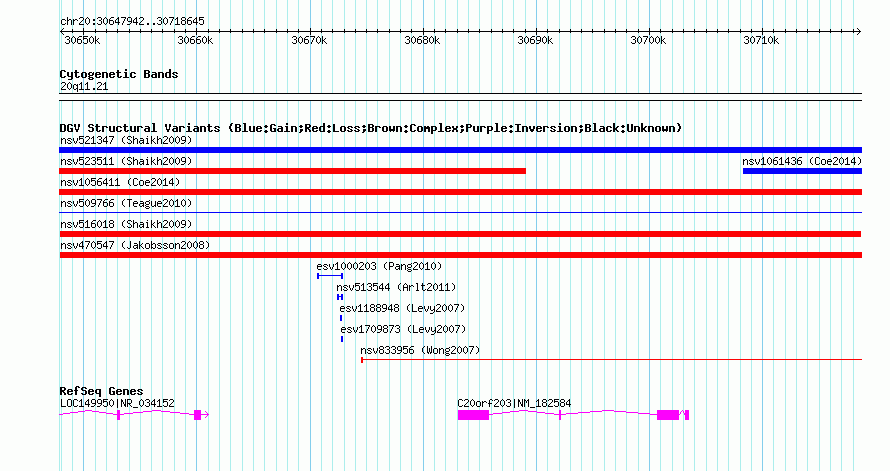
Task: Click the ruler's right arrowhead
Action: [x=859, y=32]
